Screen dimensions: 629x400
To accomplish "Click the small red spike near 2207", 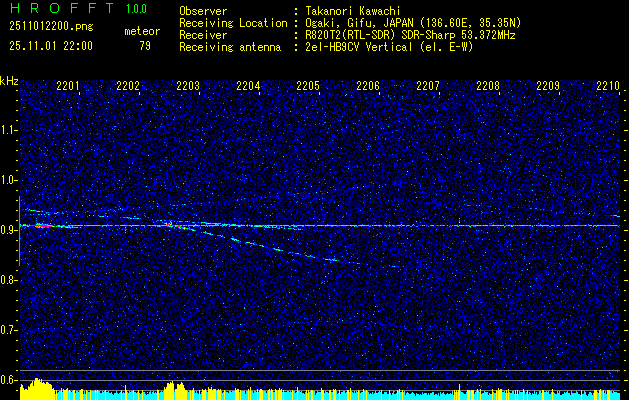I will (459, 220).
